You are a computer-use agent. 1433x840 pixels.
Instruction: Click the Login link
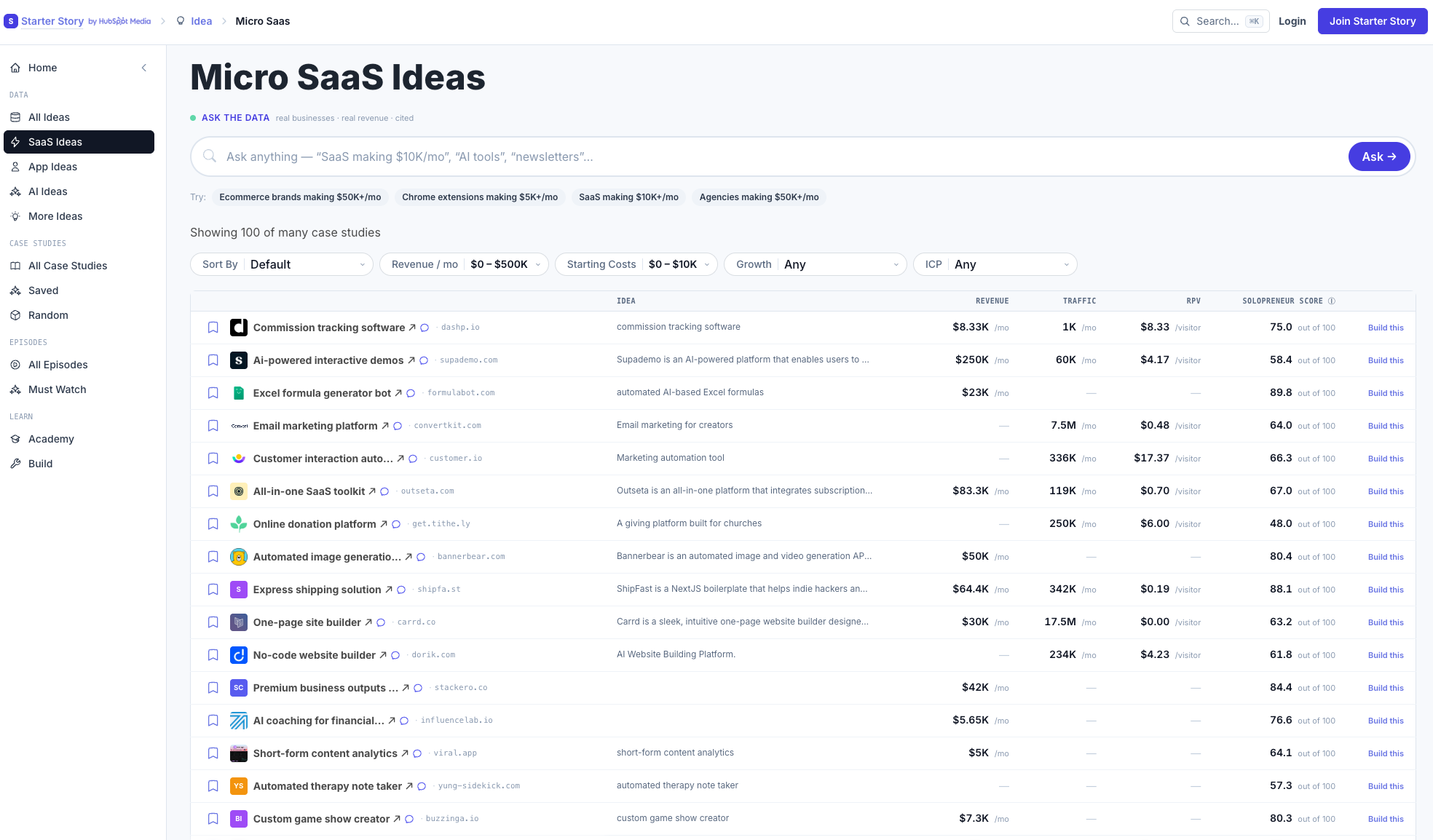click(x=1292, y=21)
